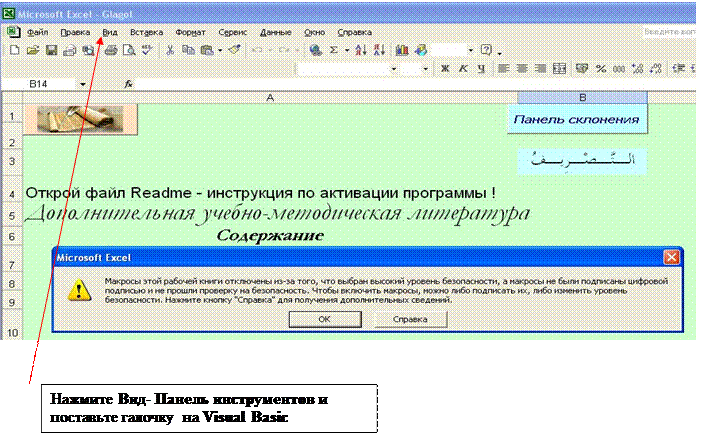
Task: Click the fx insert function button
Action: pos(129,84)
